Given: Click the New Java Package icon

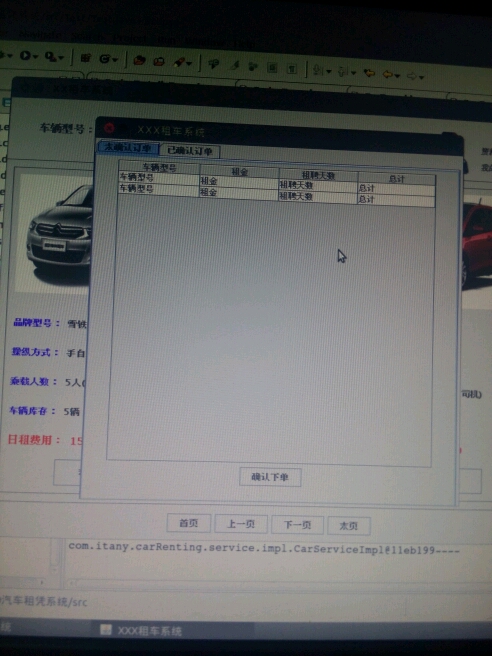Looking at the screenshot, I should tap(86, 58).
